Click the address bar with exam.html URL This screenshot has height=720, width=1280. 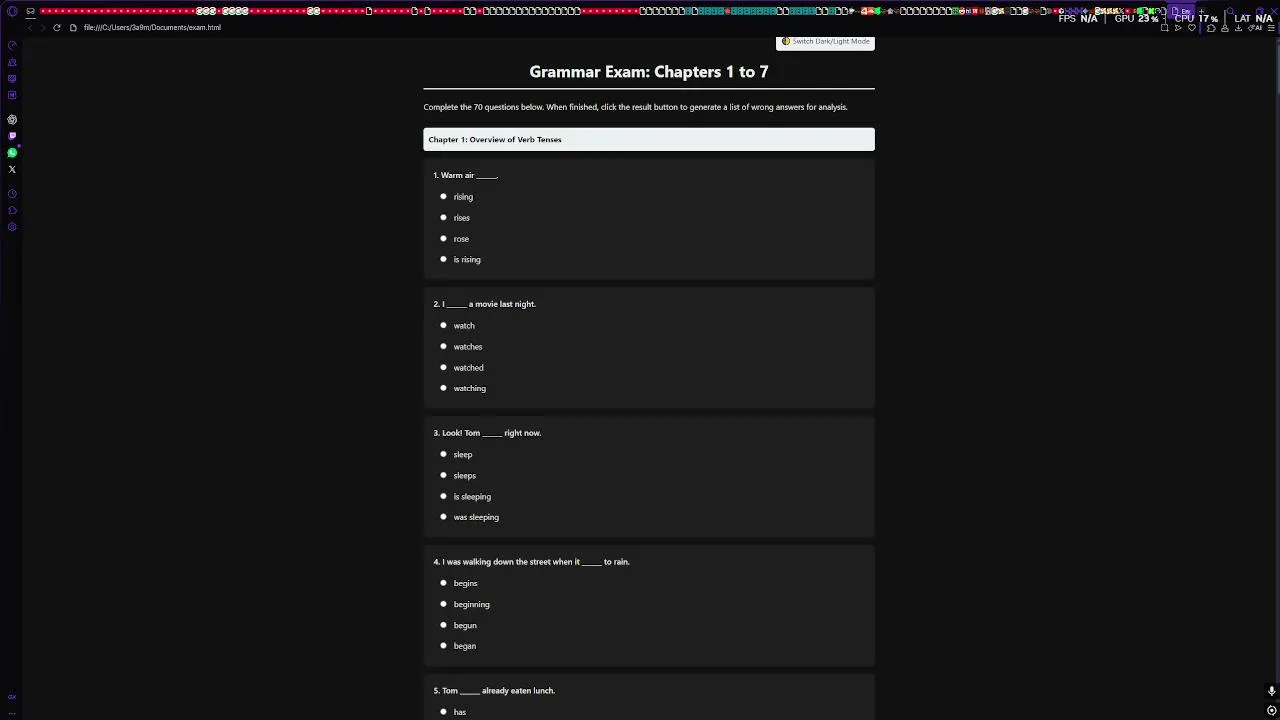click(152, 28)
